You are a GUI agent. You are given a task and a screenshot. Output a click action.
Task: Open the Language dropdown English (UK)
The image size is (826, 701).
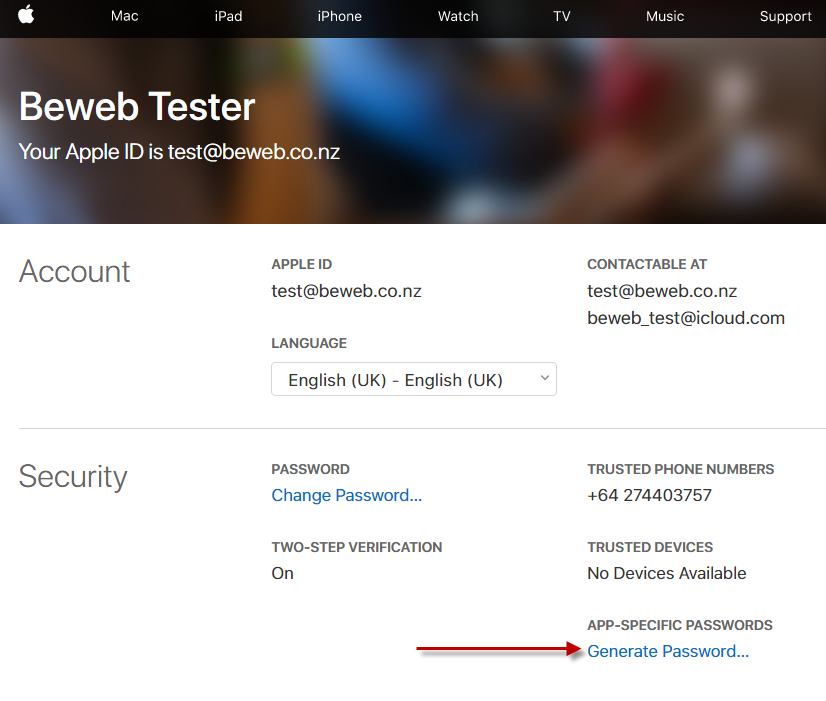pos(414,379)
